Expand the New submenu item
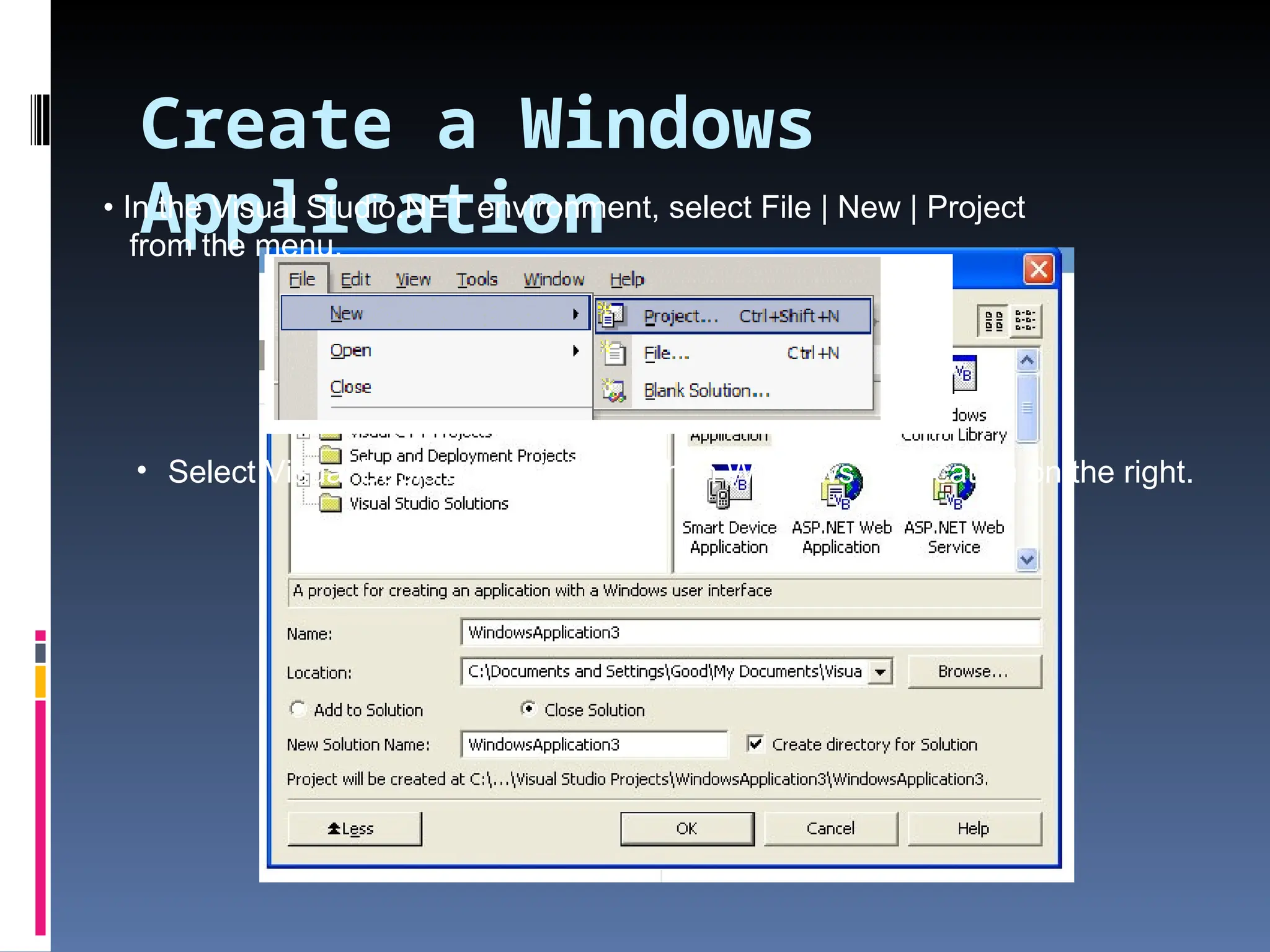 click(437, 313)
